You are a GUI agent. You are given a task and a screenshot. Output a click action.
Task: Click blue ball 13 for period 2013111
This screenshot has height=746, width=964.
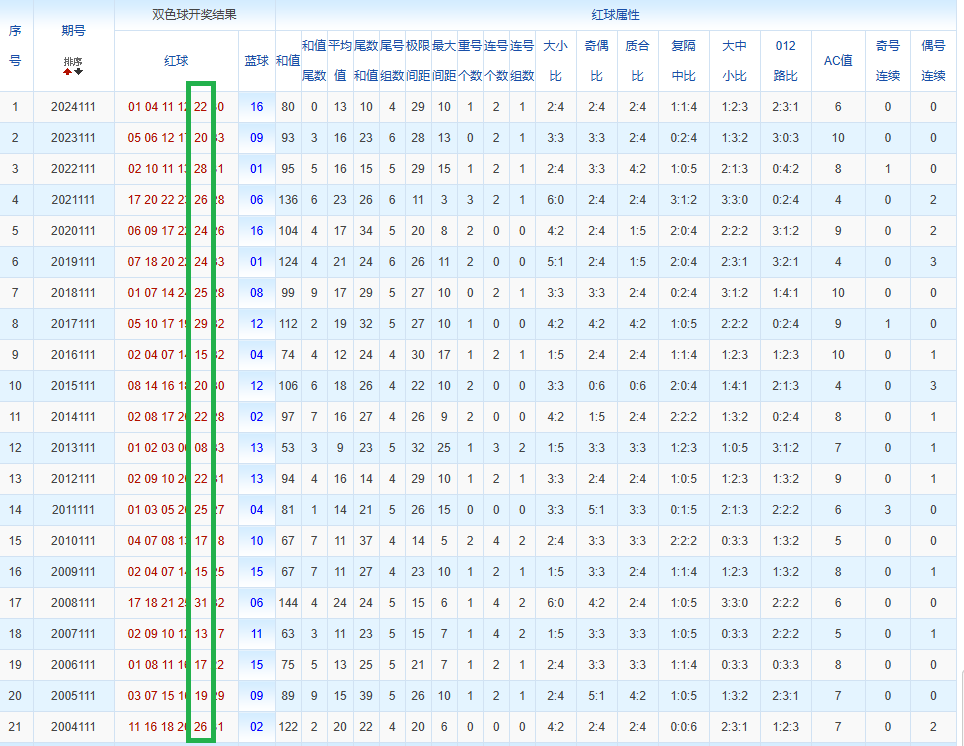point(257,448)
